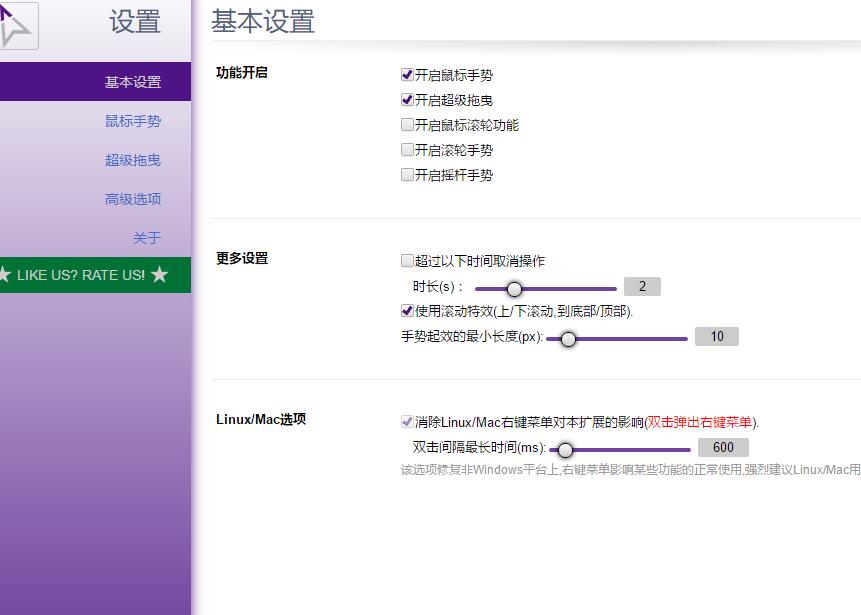Toggle 使用滚动特效 checkbox

tap(407, 311)
